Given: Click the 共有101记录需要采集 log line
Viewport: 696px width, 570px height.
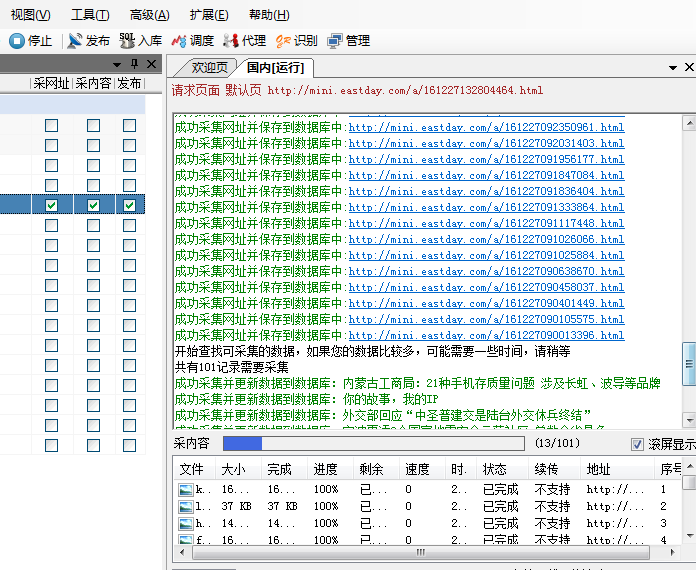Looking at the screenshot, I should 232,367.
